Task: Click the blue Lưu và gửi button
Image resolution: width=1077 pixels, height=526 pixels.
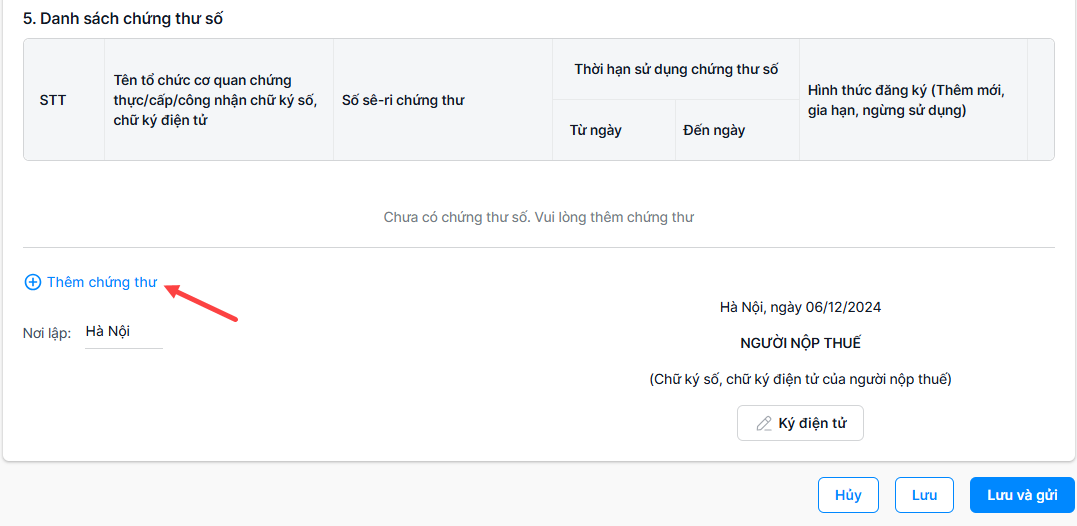Action: 1022,495
